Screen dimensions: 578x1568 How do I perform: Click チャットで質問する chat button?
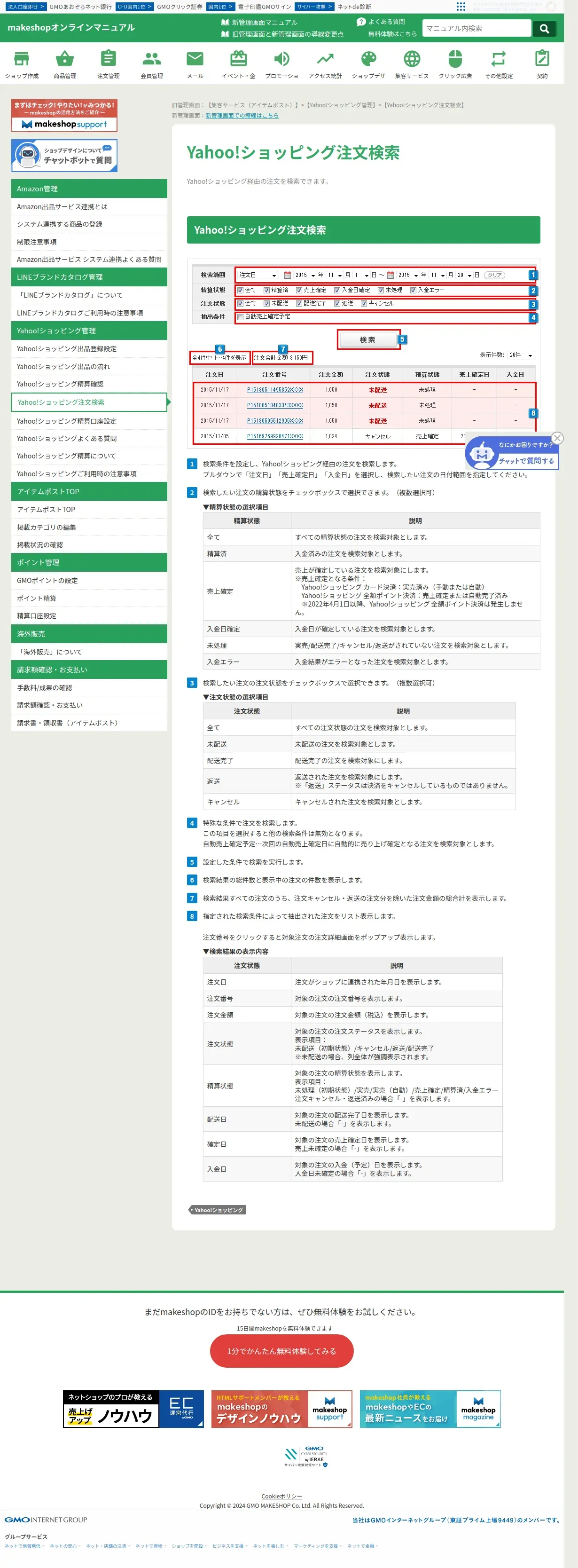526,461
